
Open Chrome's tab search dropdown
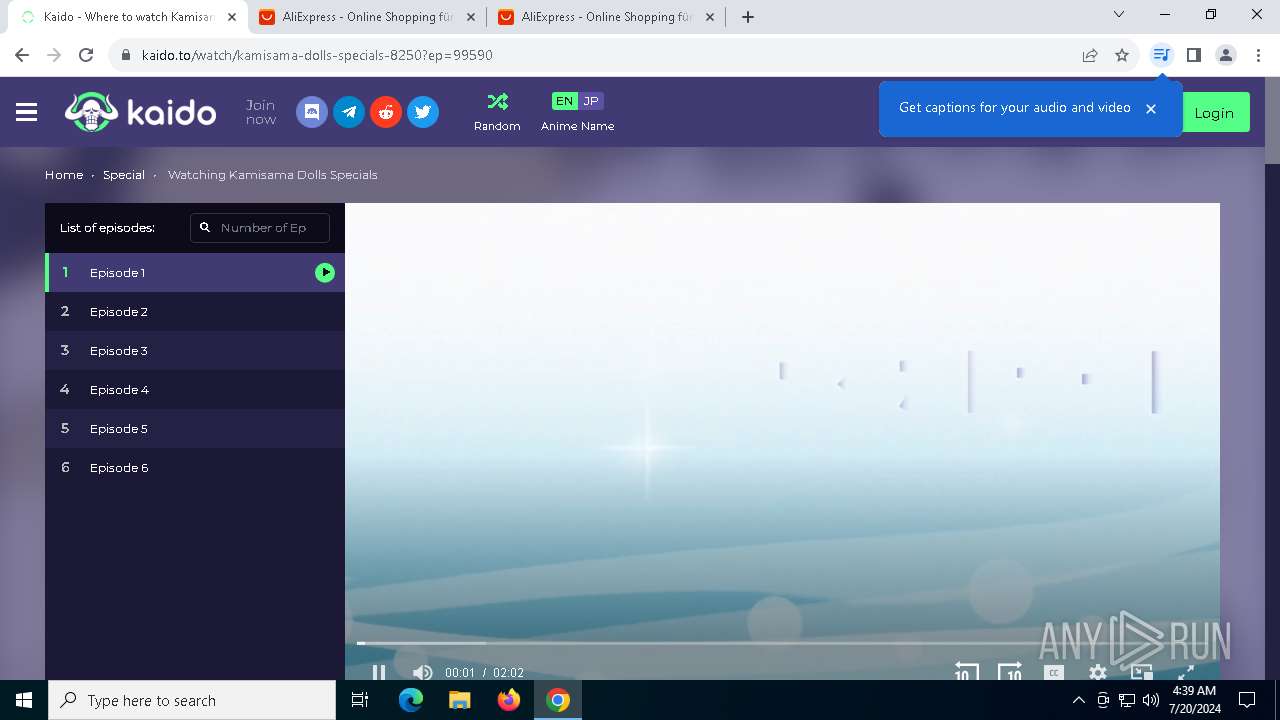(1119, 15)
